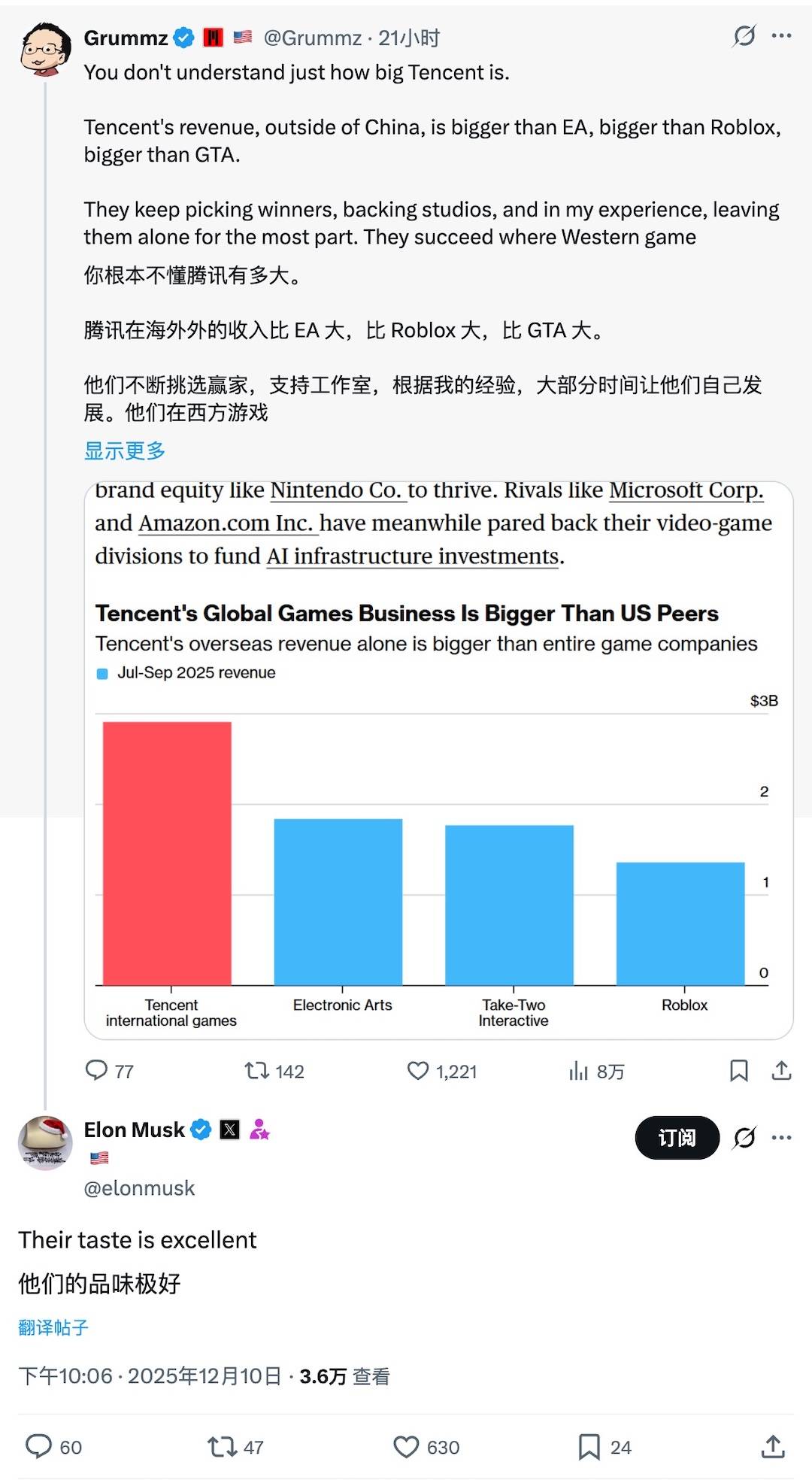View analytics of Grummz's post
This screenshot has height=1480, width=812.
tap(578, 1070)
